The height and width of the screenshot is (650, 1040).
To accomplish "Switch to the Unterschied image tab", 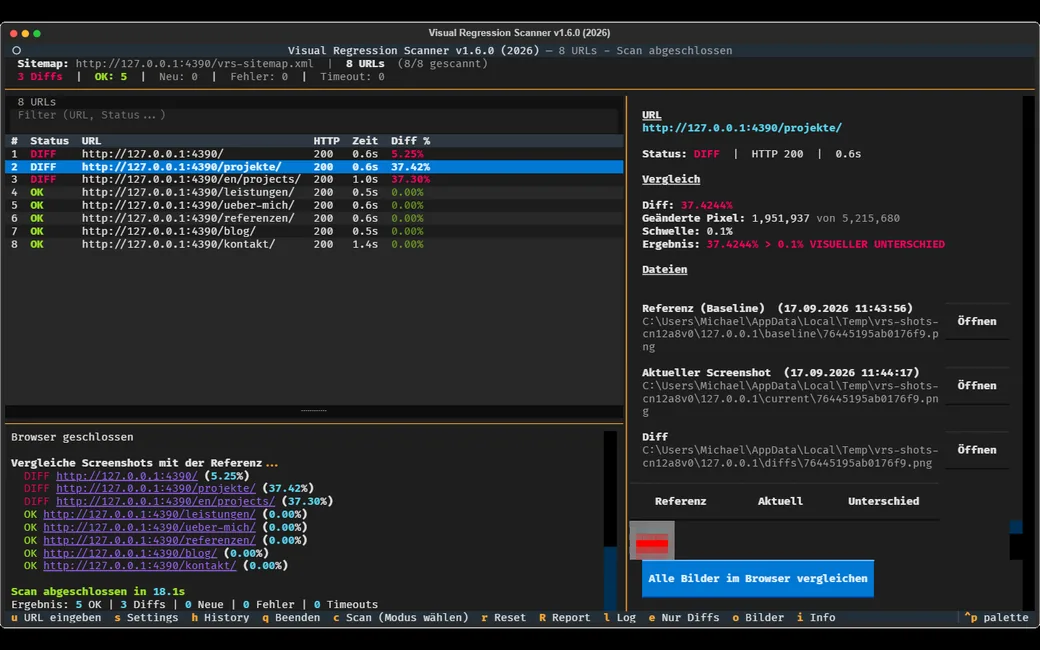I will [883, 501].
